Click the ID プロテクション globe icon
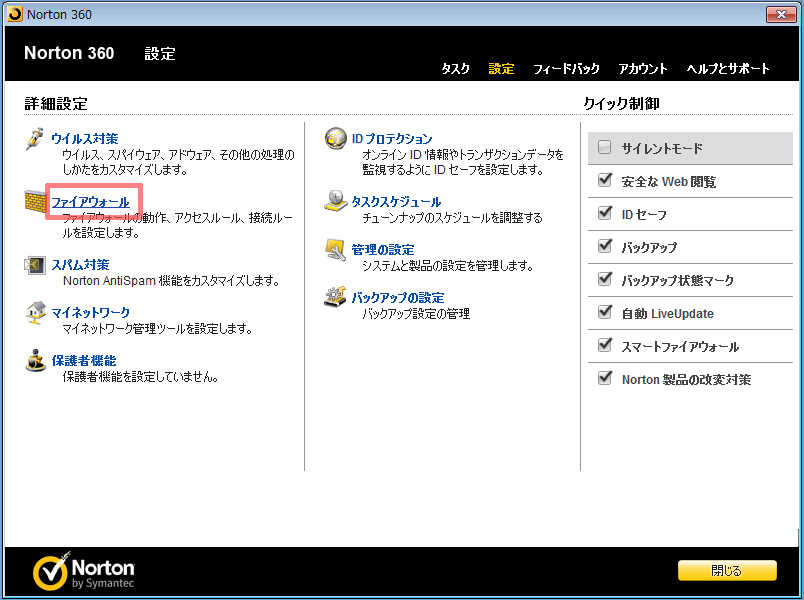 tap(336, 138)
